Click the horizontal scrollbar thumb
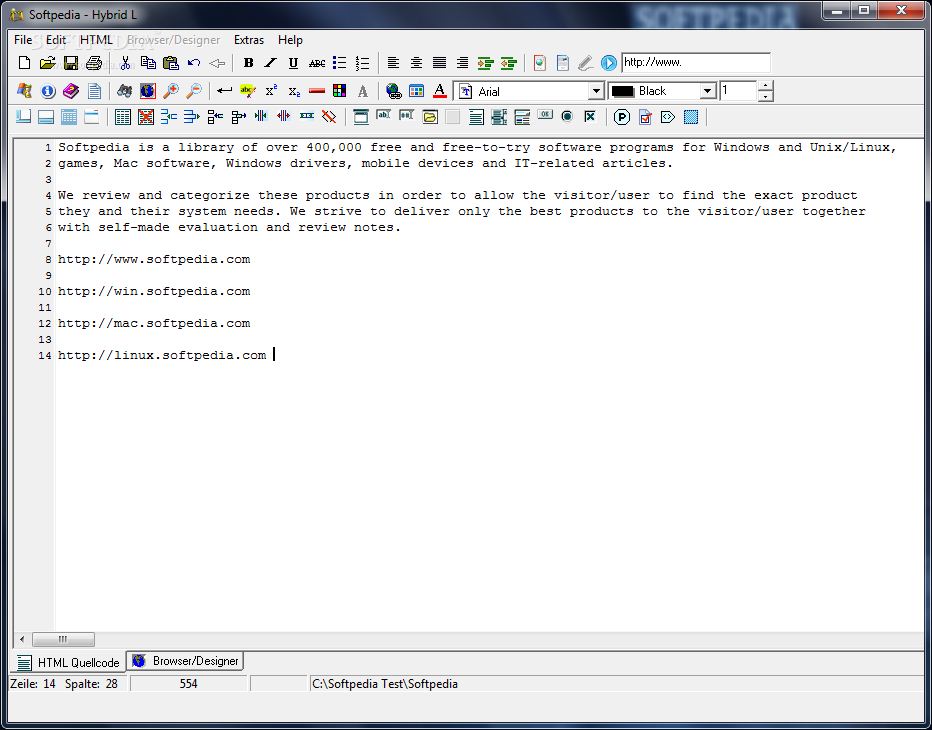The width and height of the screenshot is (932, 730). [x=63, y=640]
